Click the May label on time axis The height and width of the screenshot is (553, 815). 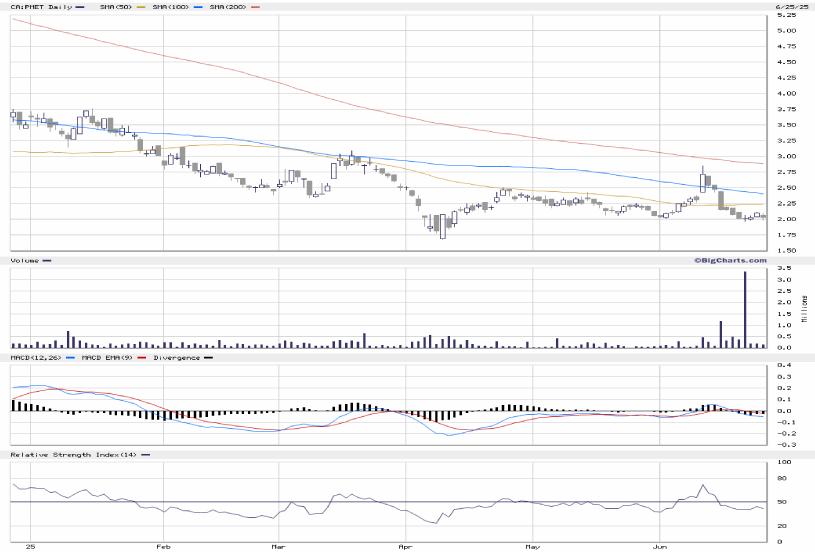532,547
